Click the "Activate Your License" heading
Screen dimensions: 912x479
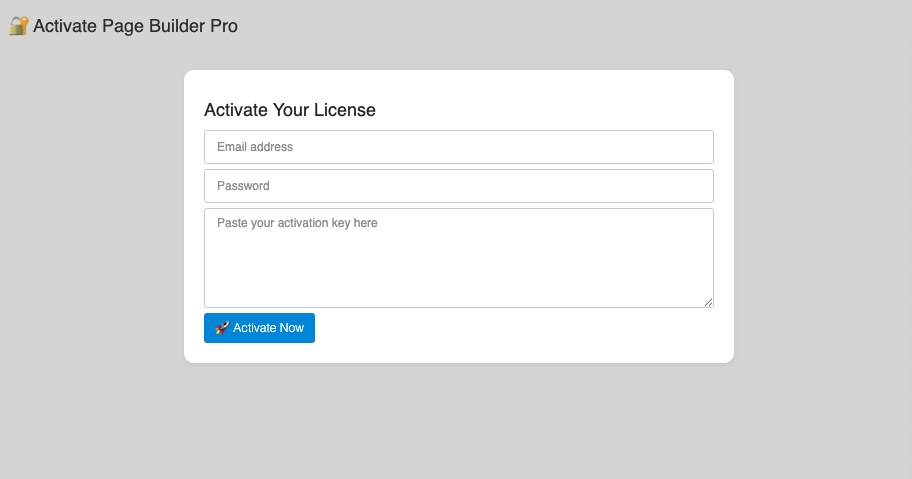(x=290, y=110)
